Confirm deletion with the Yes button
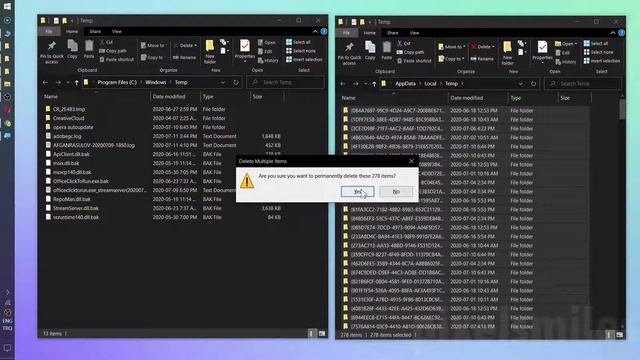640x360 pixels. [357, 191]
